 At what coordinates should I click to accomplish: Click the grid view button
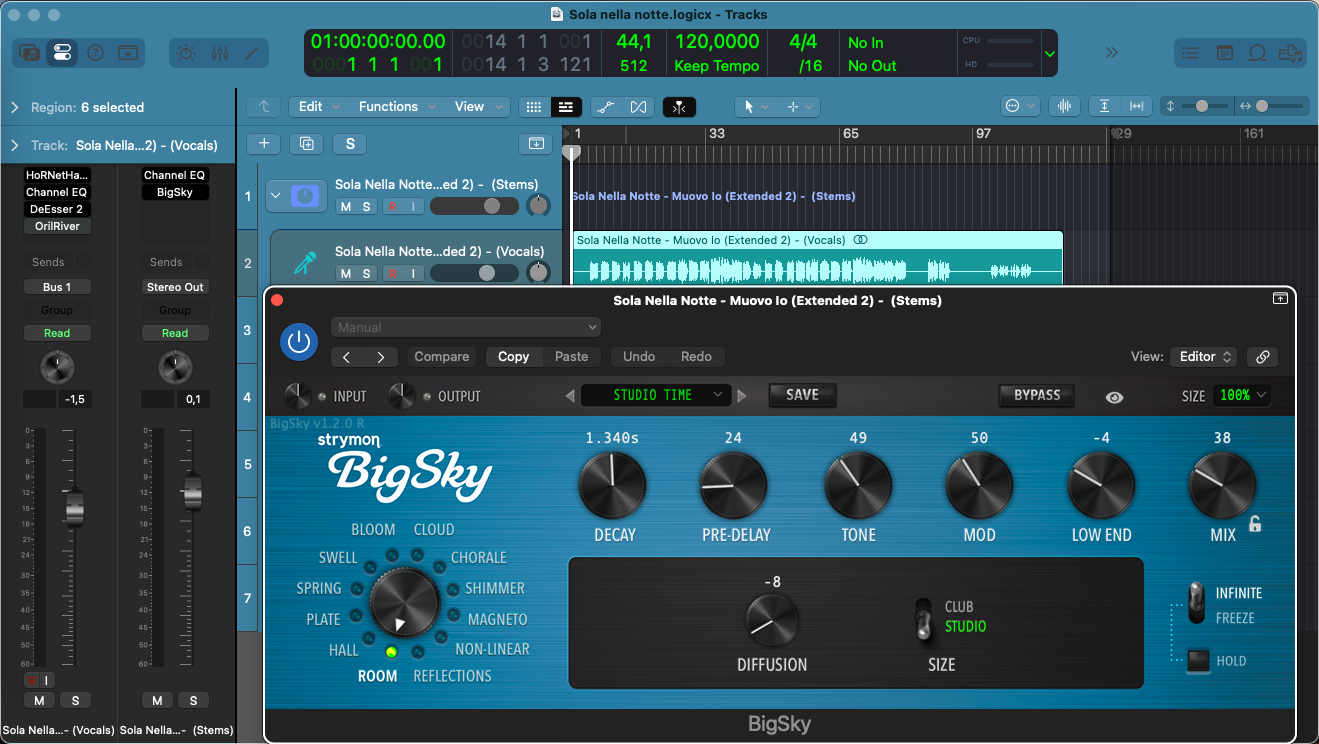coord(534,107)
